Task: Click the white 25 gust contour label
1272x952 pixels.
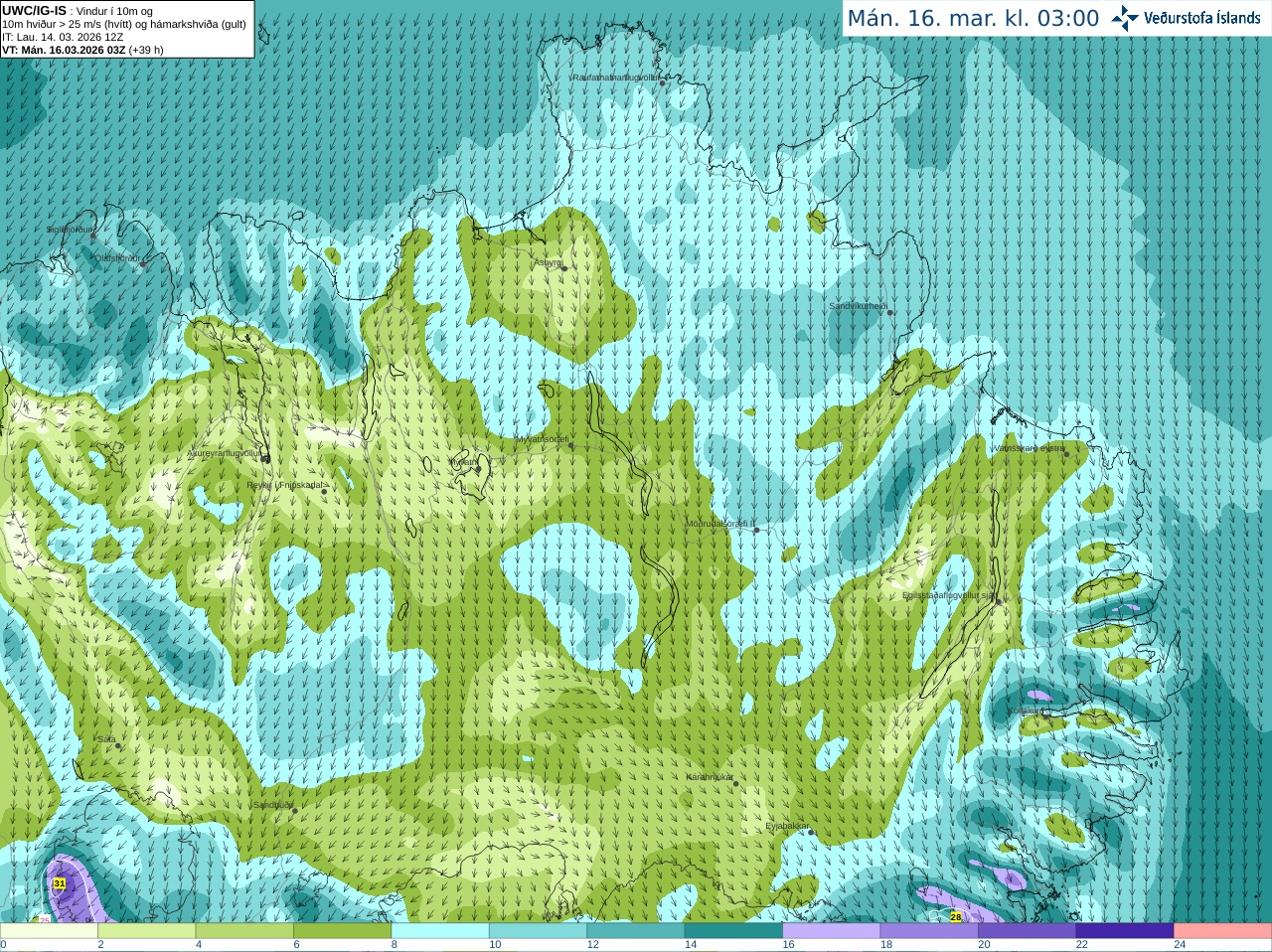Action: (x=45, y=920)
